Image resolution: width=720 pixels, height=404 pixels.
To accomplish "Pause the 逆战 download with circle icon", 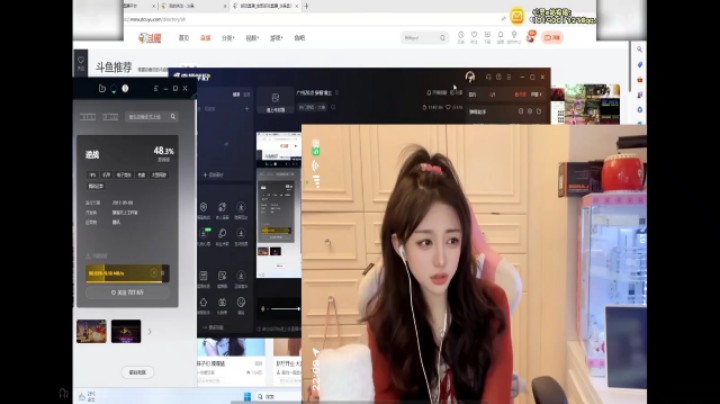I will (154, 273).
